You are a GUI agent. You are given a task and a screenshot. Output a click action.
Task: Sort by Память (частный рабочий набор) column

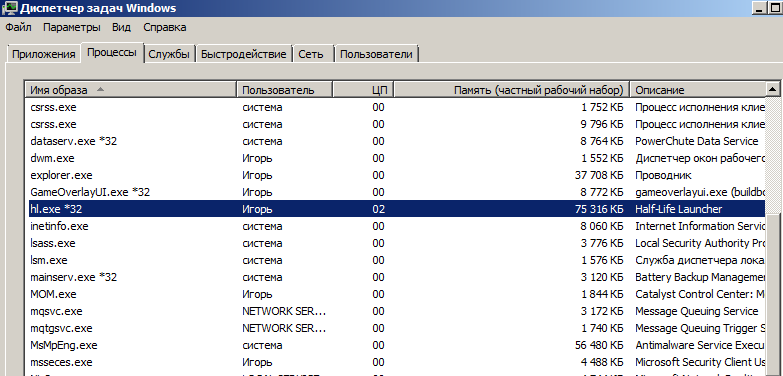512,90
